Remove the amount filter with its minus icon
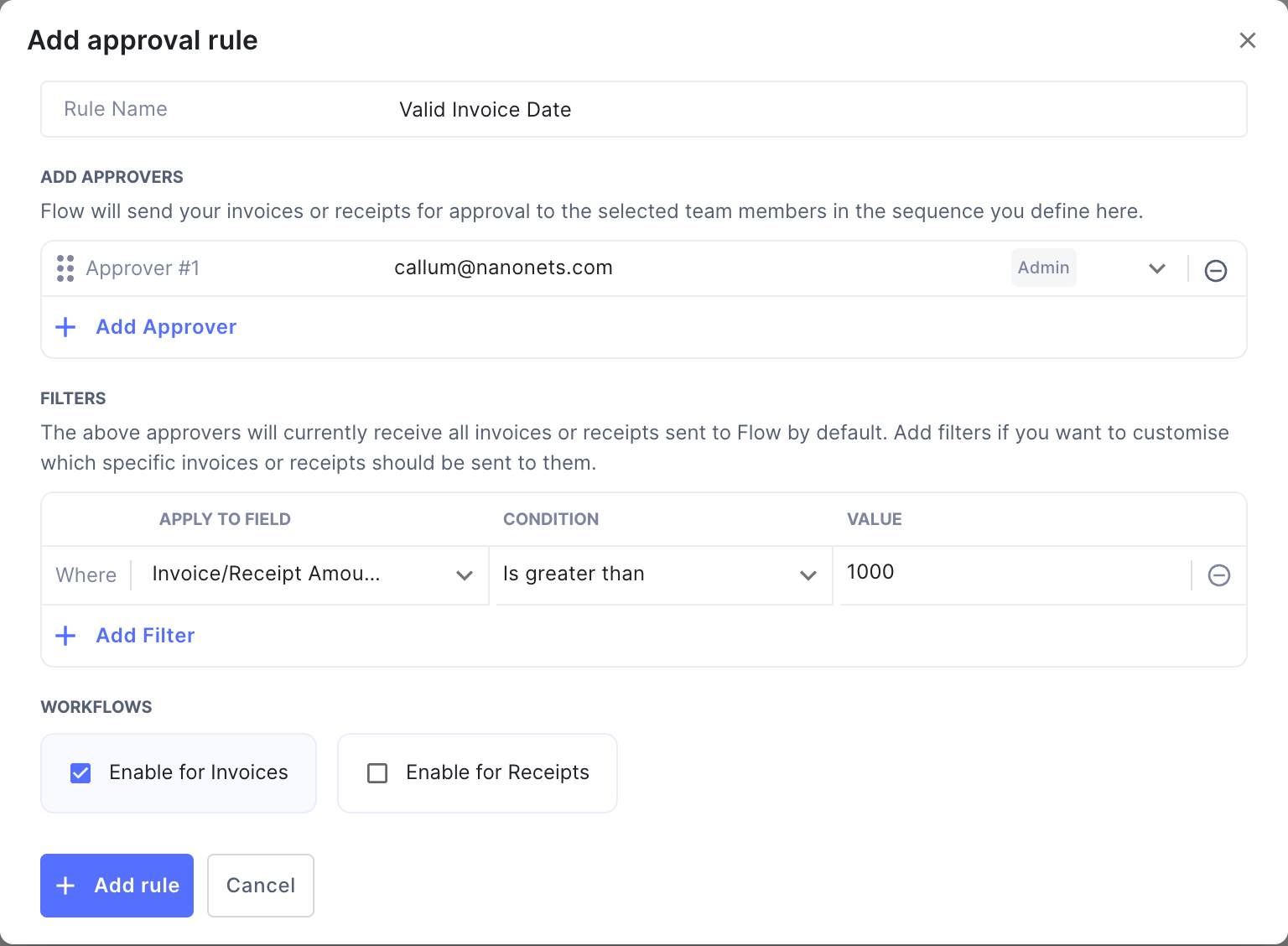The image size is (1288, 946). point(1219,575)
